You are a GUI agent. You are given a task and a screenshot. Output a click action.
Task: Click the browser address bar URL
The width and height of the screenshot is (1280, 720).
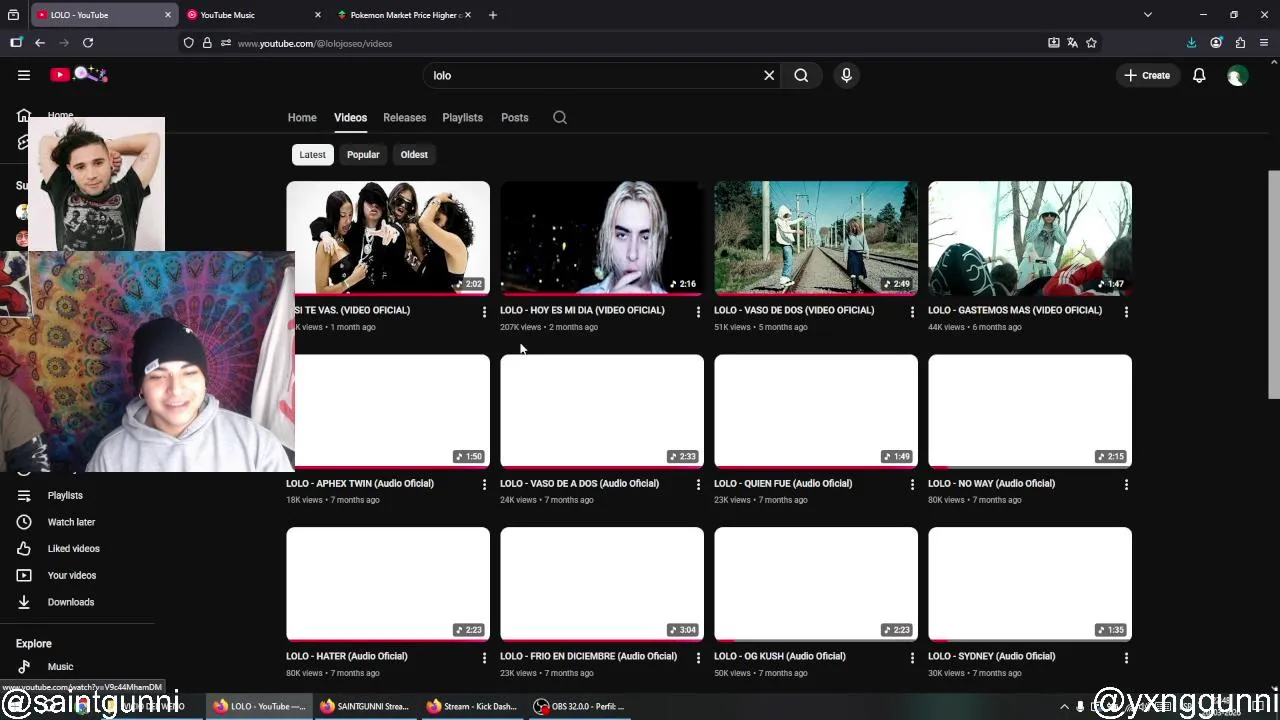point(315,43)
